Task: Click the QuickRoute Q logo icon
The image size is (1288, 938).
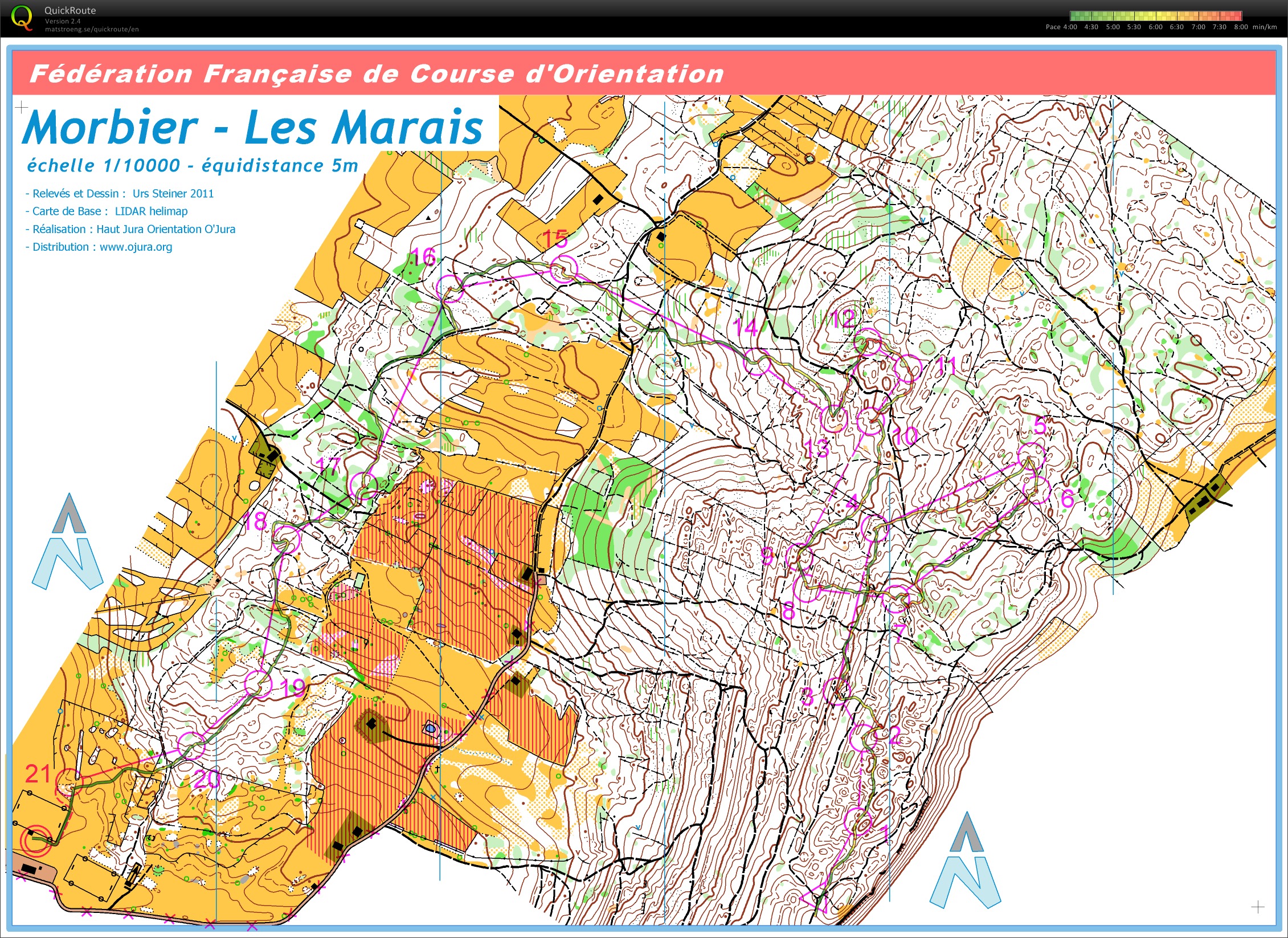Action: click(x=22, y=18)
